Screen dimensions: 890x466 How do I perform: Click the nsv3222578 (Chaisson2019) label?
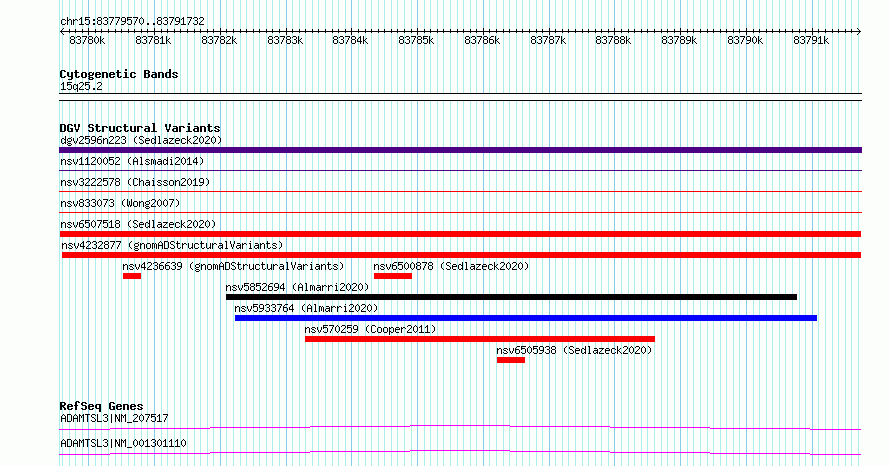(x=135, y=182)
